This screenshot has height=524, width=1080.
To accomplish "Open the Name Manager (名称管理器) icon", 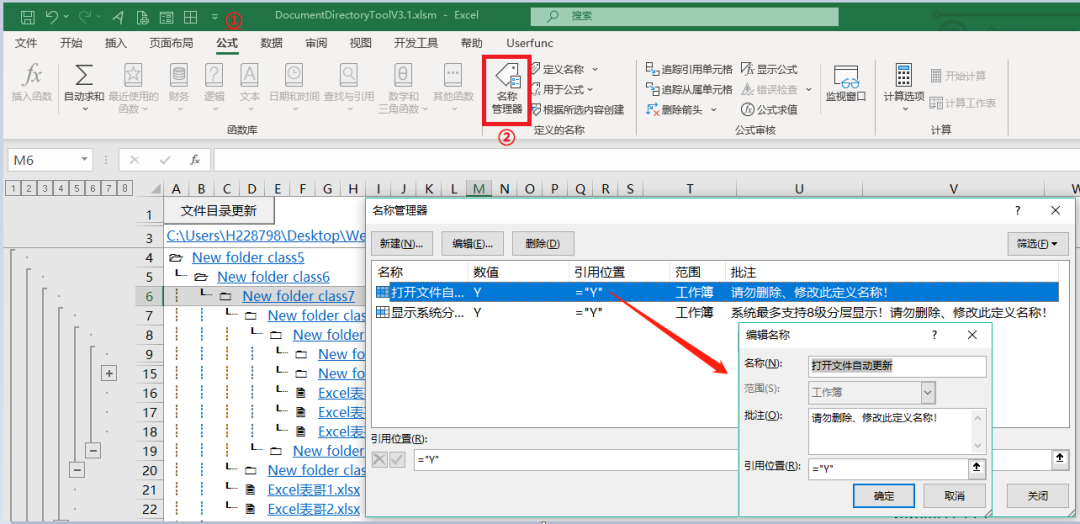I will point(507,91).
